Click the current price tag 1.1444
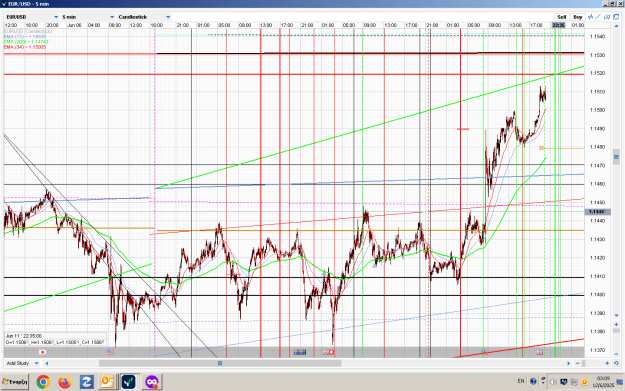The width and height of the screenshot is (625, 391). [x=596, y=212]
